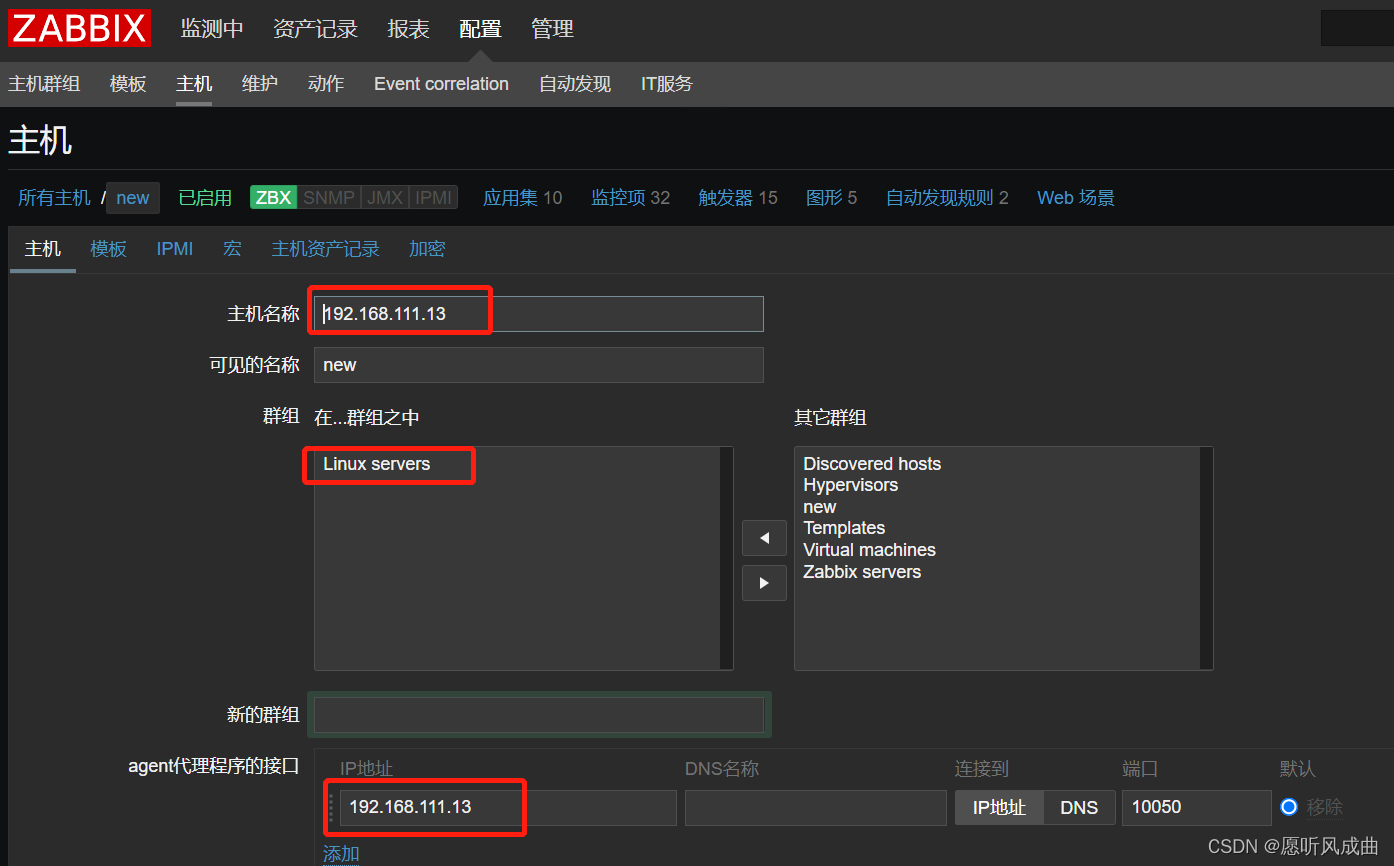This screenshot has width=1394, height=866.
Task: Grab the interface drag handle dots
Action: pos(331,808)
